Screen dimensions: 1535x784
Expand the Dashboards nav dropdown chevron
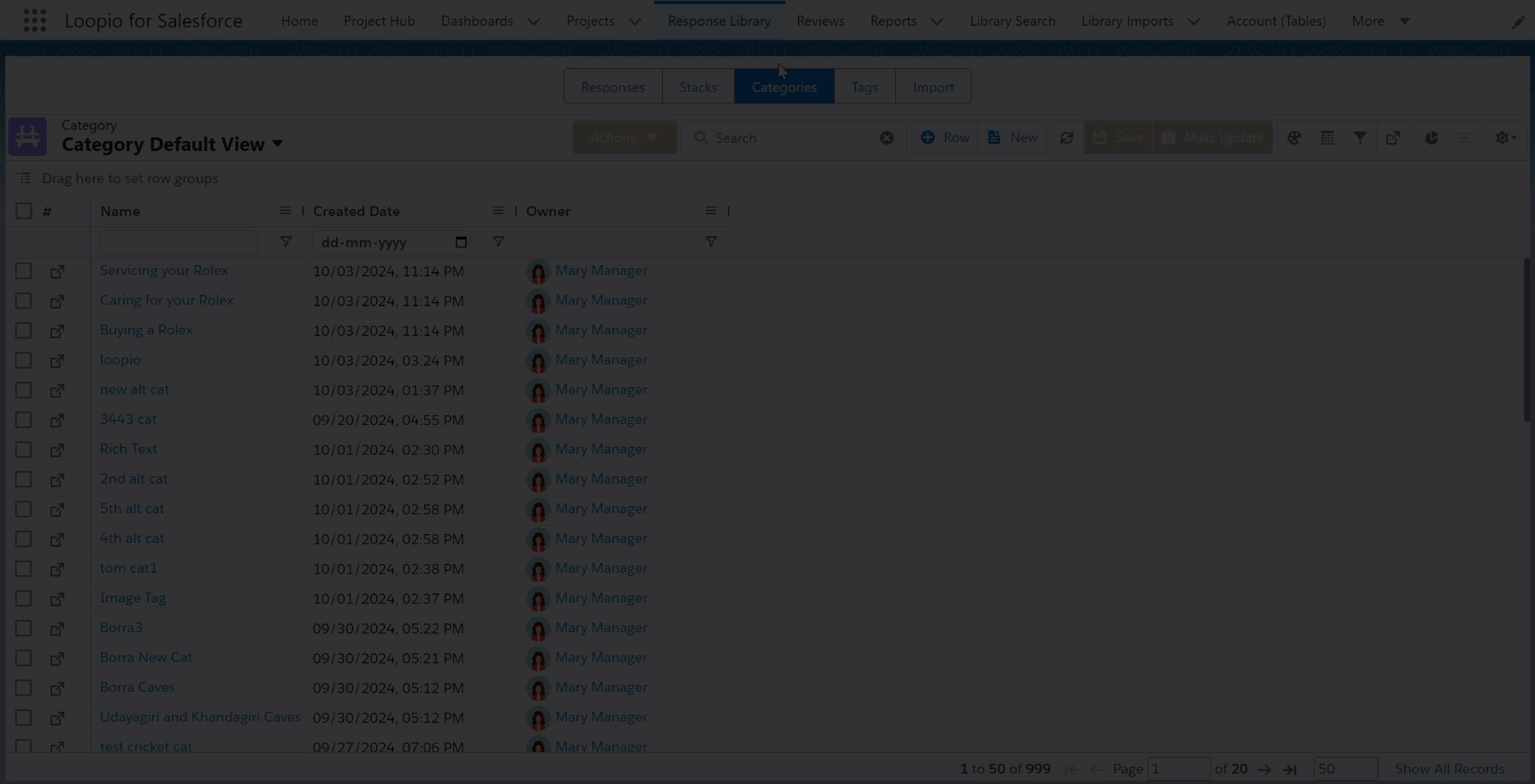coord(534,22)
